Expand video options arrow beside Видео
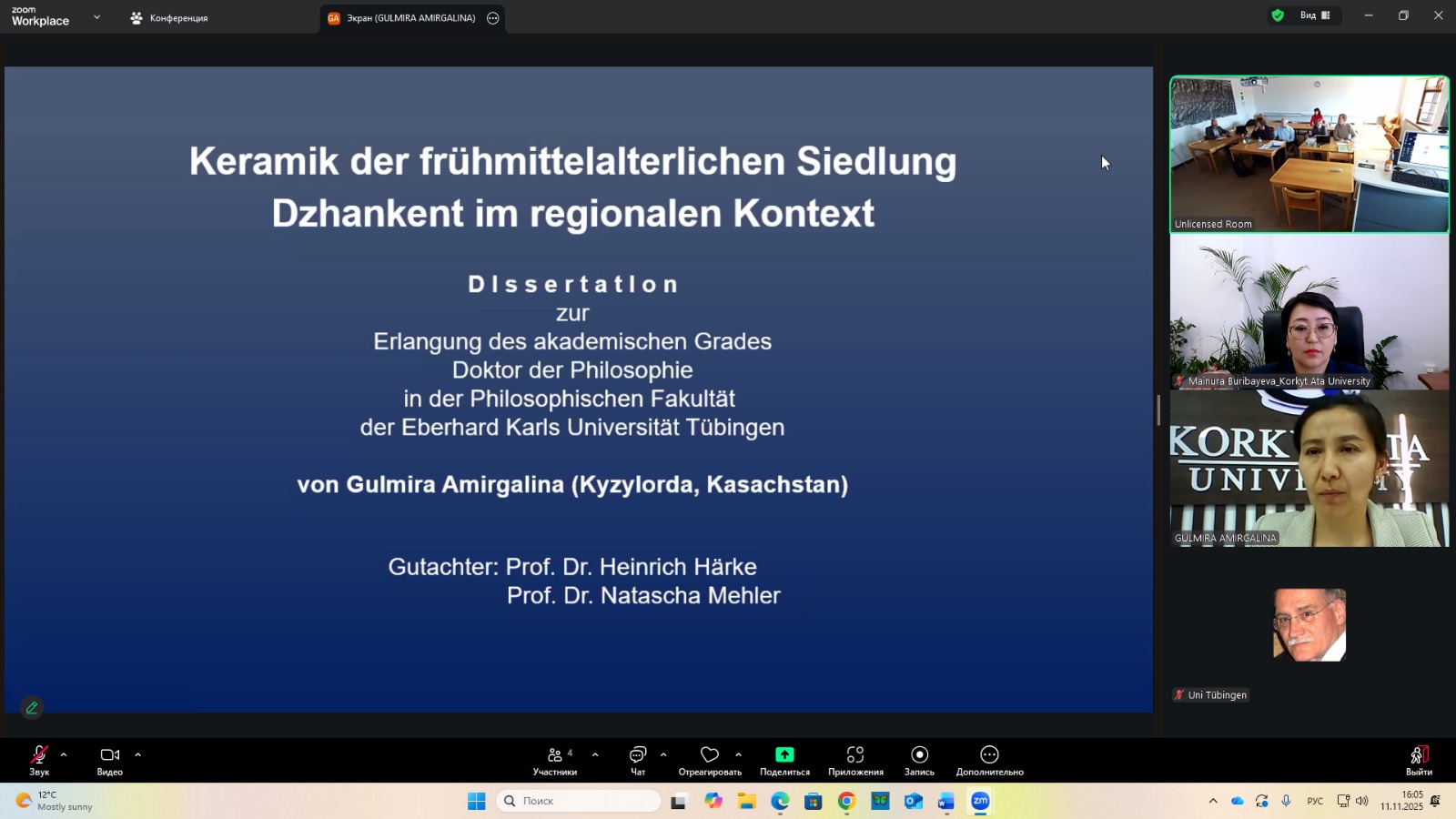This screenshot has height=819, width=1456. point(138,754)
